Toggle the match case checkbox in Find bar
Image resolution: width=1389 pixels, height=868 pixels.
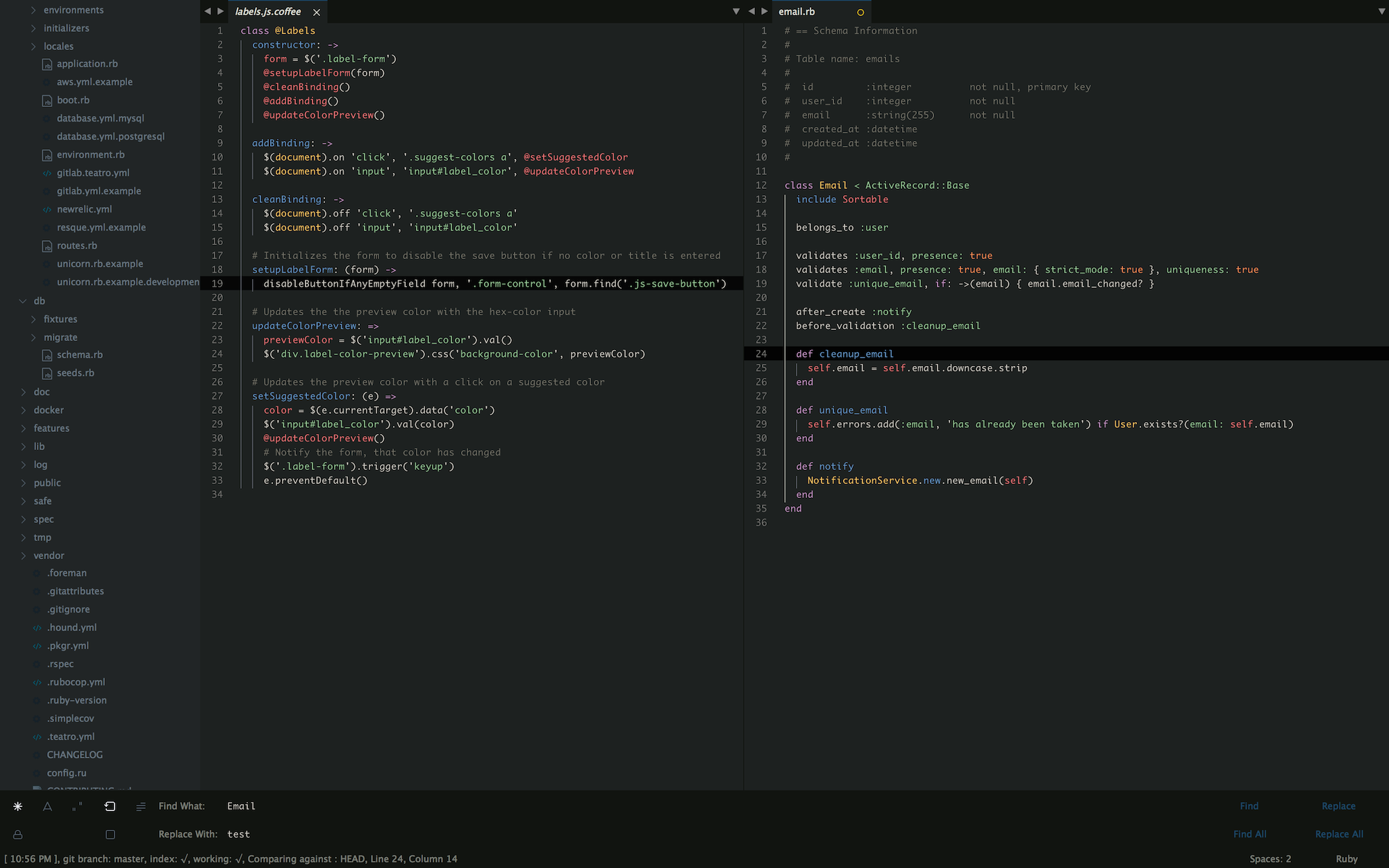tap(47, 806)
